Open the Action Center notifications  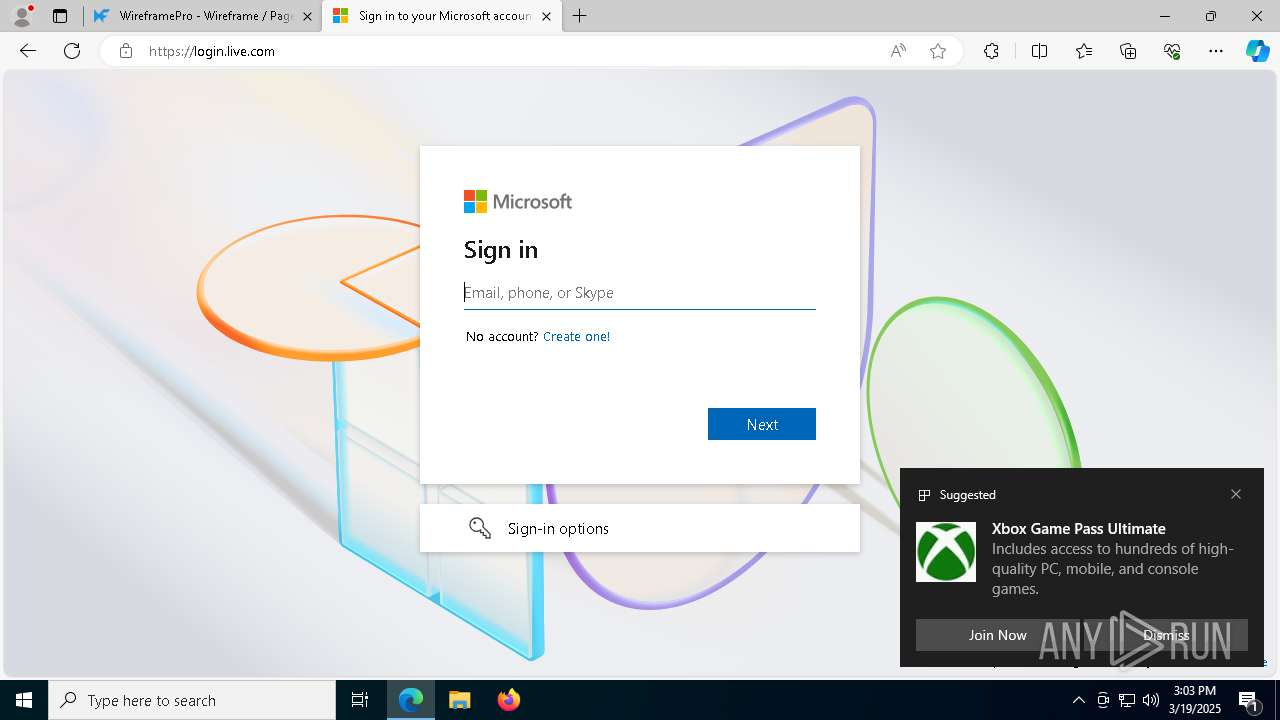coord(1250,700)
